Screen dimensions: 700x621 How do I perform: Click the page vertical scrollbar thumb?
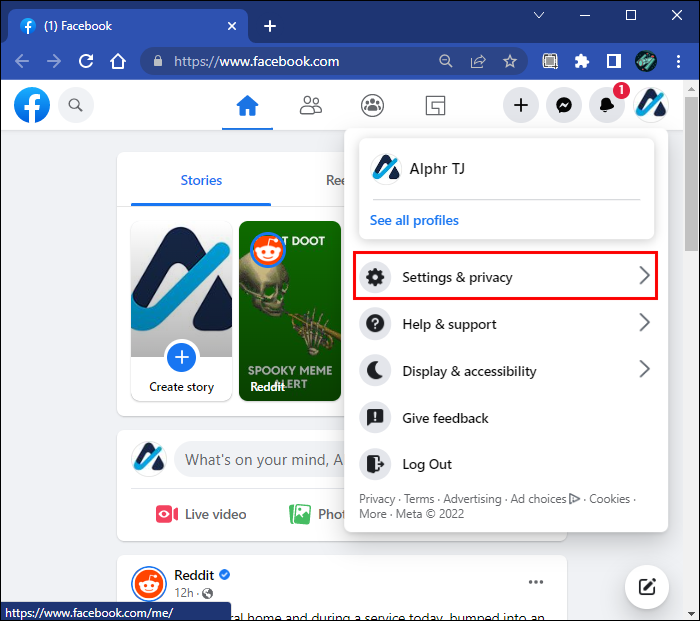691,174
